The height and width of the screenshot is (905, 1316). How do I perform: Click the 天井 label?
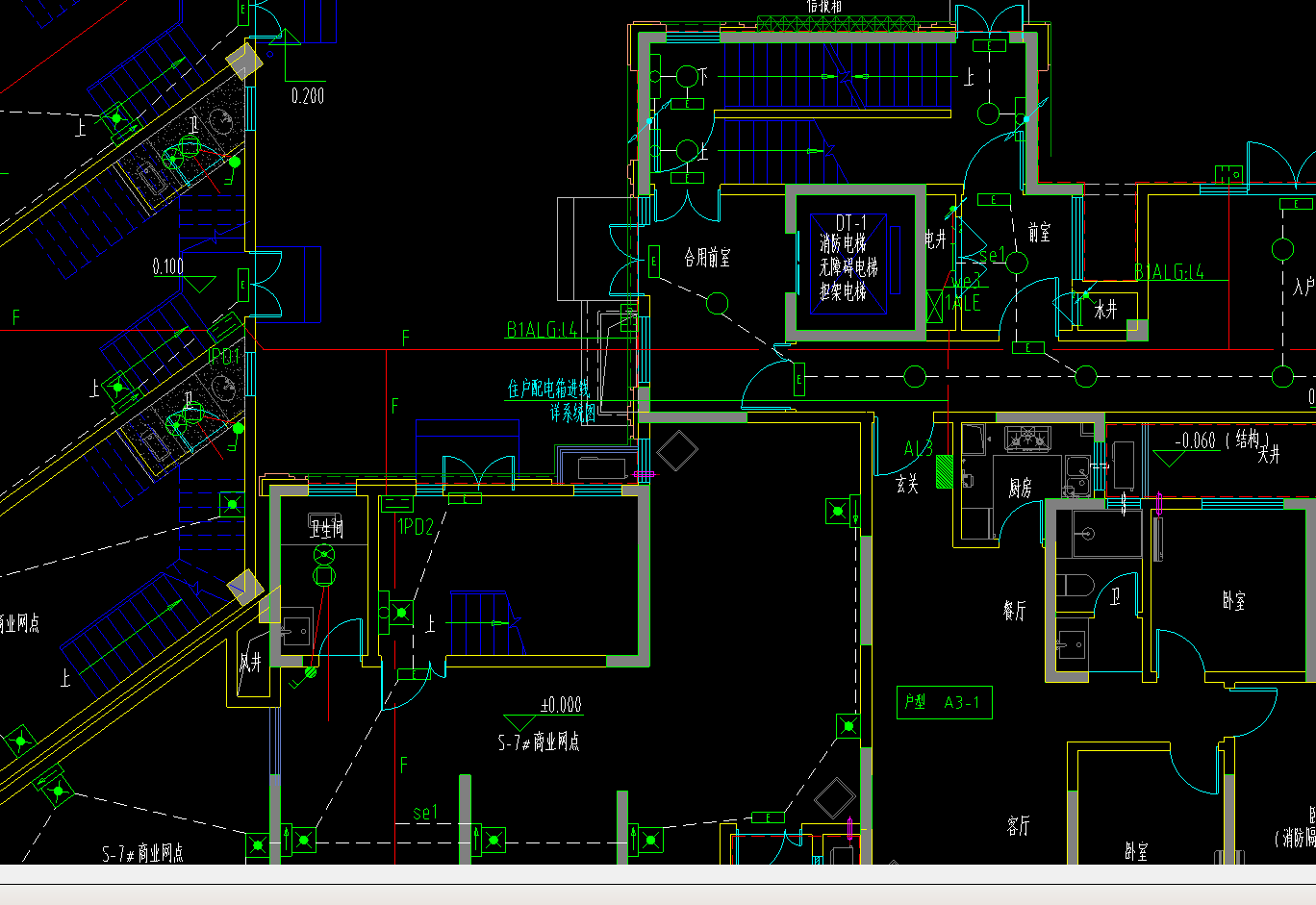(x=1269, y=455)
